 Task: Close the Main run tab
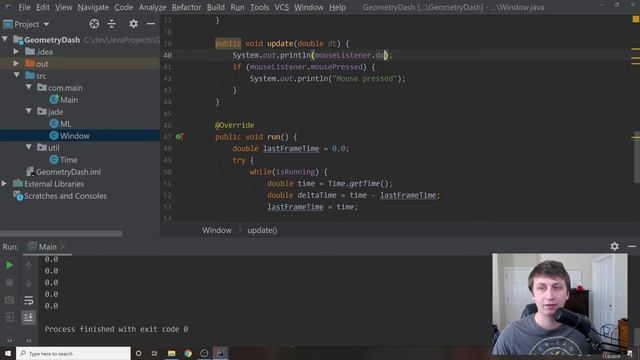(x=63, y=247)
